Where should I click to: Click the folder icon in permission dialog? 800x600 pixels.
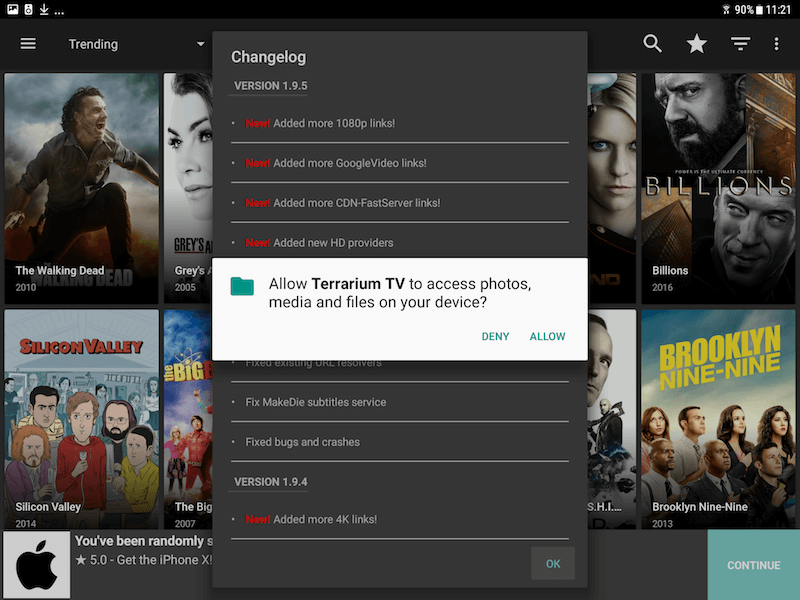(242, 286)
